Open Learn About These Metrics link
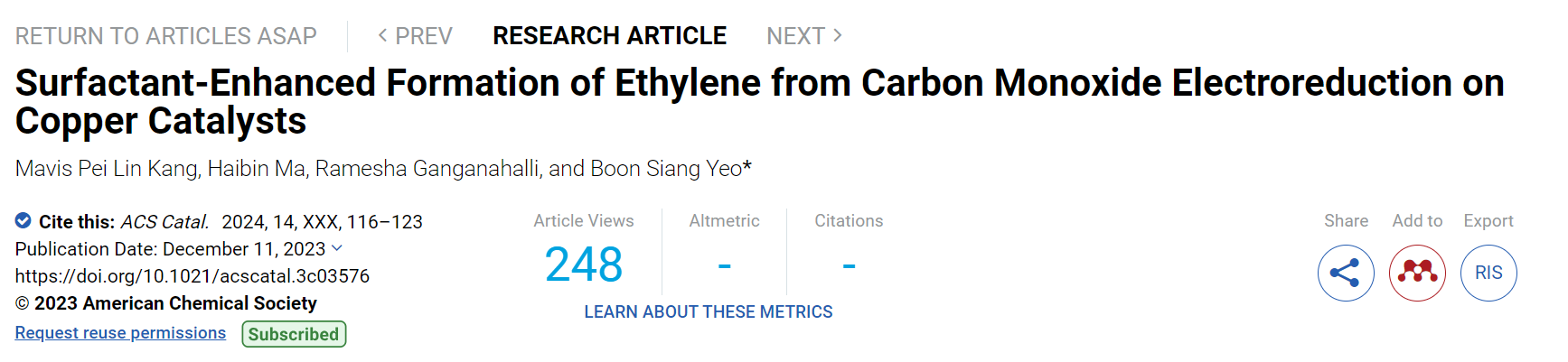The height and width of the screenshot is (362, 1568). click(x=709, y=311)
